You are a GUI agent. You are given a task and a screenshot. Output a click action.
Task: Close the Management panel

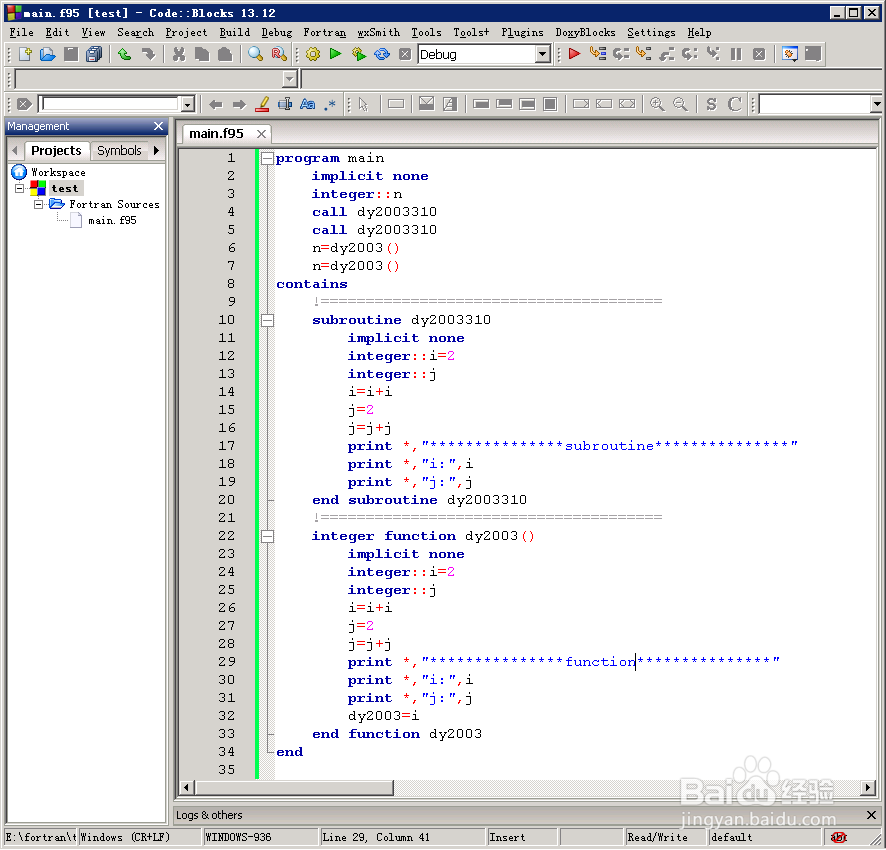pyautogui.click(x=158, y=126)
